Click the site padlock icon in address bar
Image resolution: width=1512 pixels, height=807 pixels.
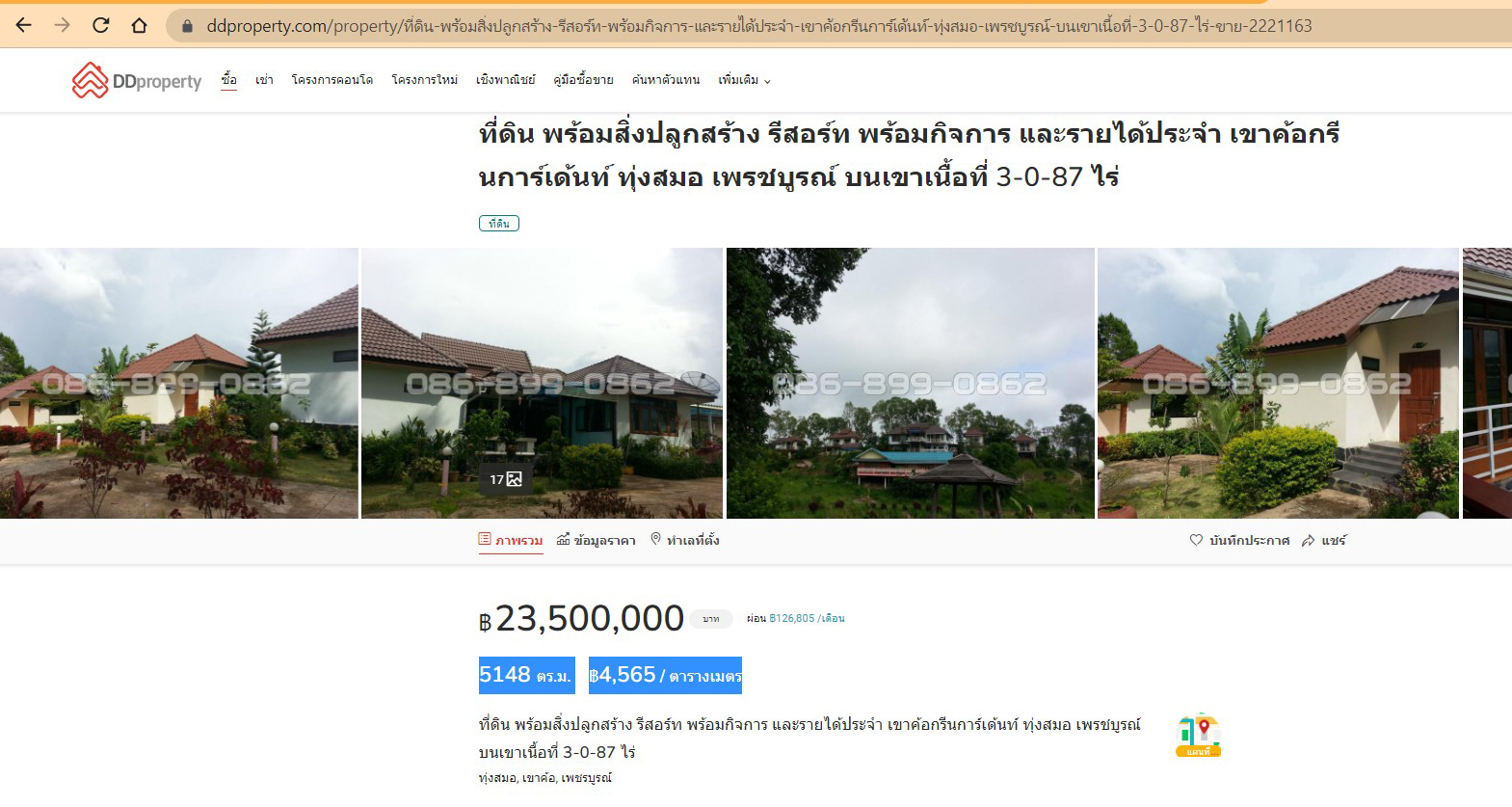pyautogui.click(x=188, y=26)
